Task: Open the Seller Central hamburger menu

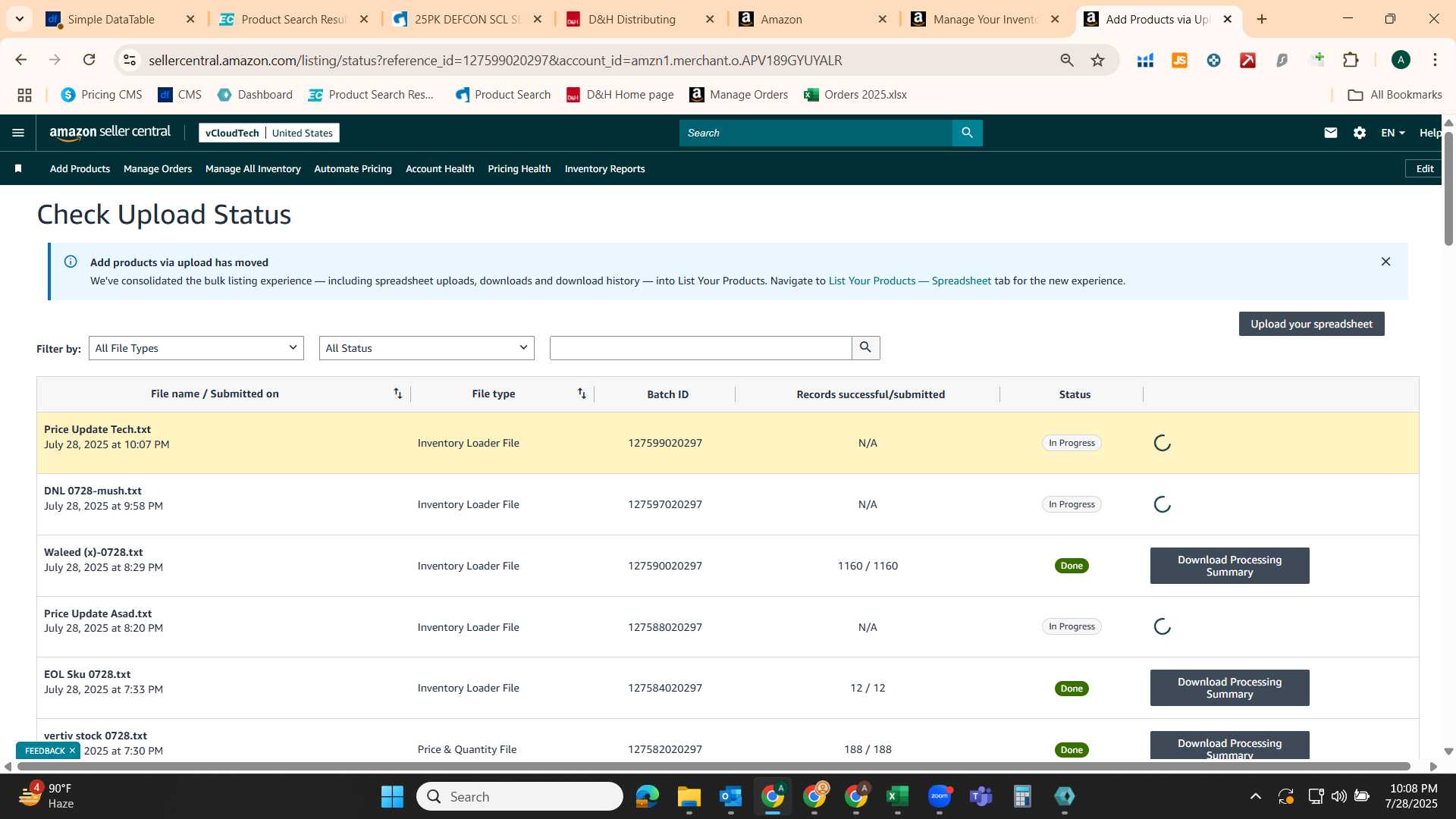Action: (x=18, y=133)
